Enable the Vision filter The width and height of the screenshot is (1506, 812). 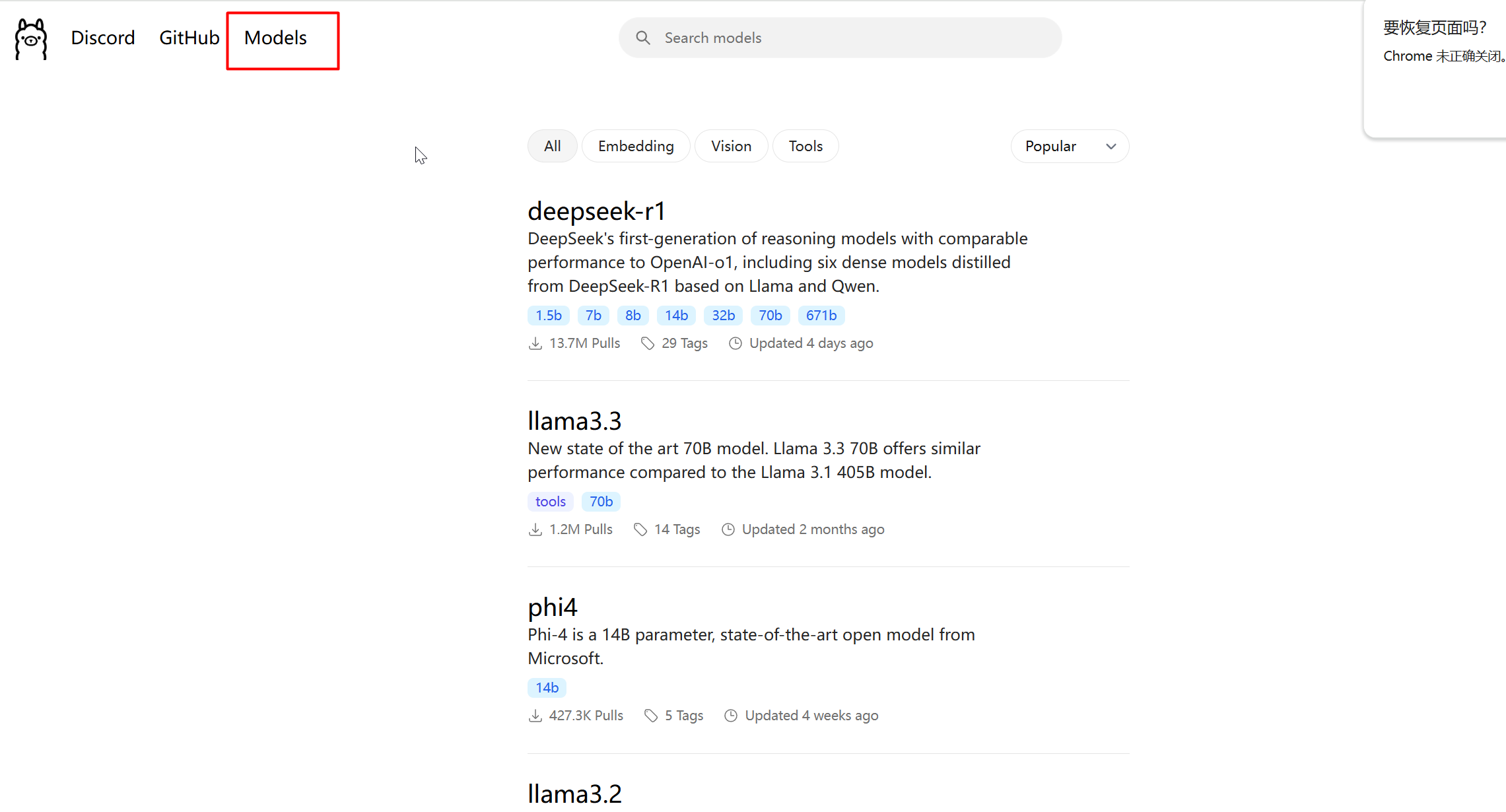pyautogui.click(x=731, y=147)
